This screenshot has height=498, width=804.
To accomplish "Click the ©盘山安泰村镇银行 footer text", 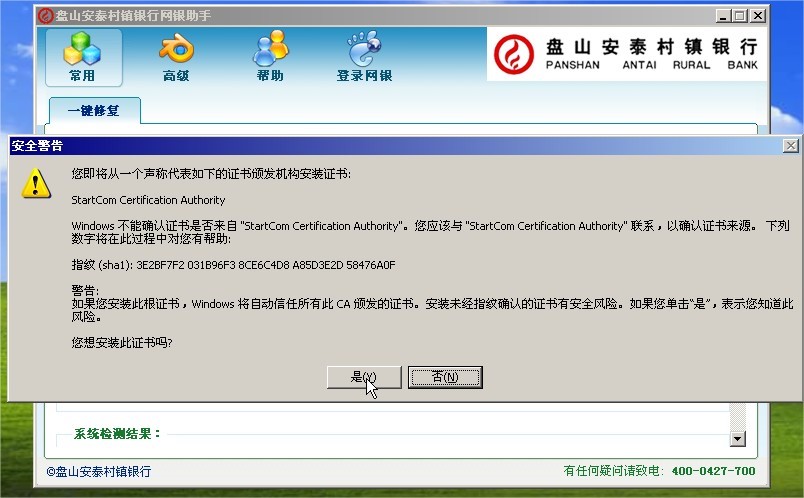I will point(98,471).
